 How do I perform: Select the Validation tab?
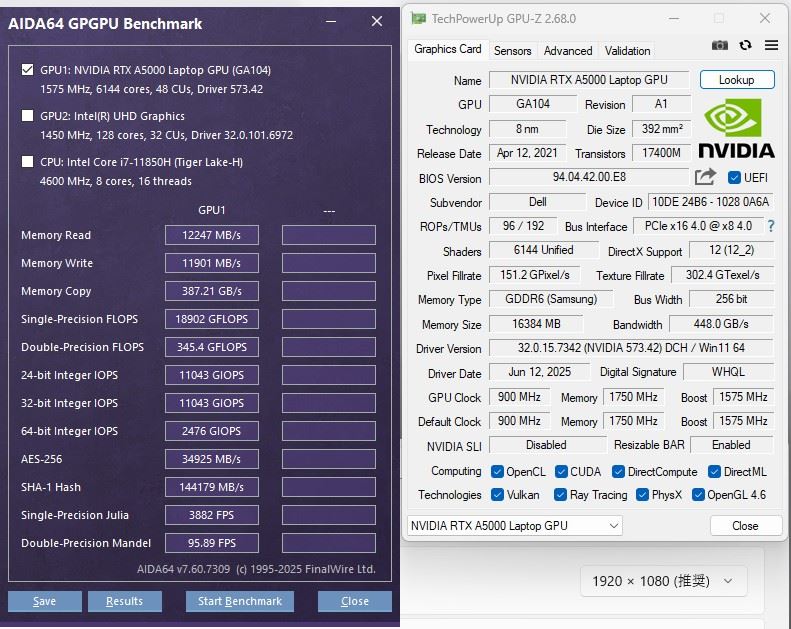pos(627,51)
